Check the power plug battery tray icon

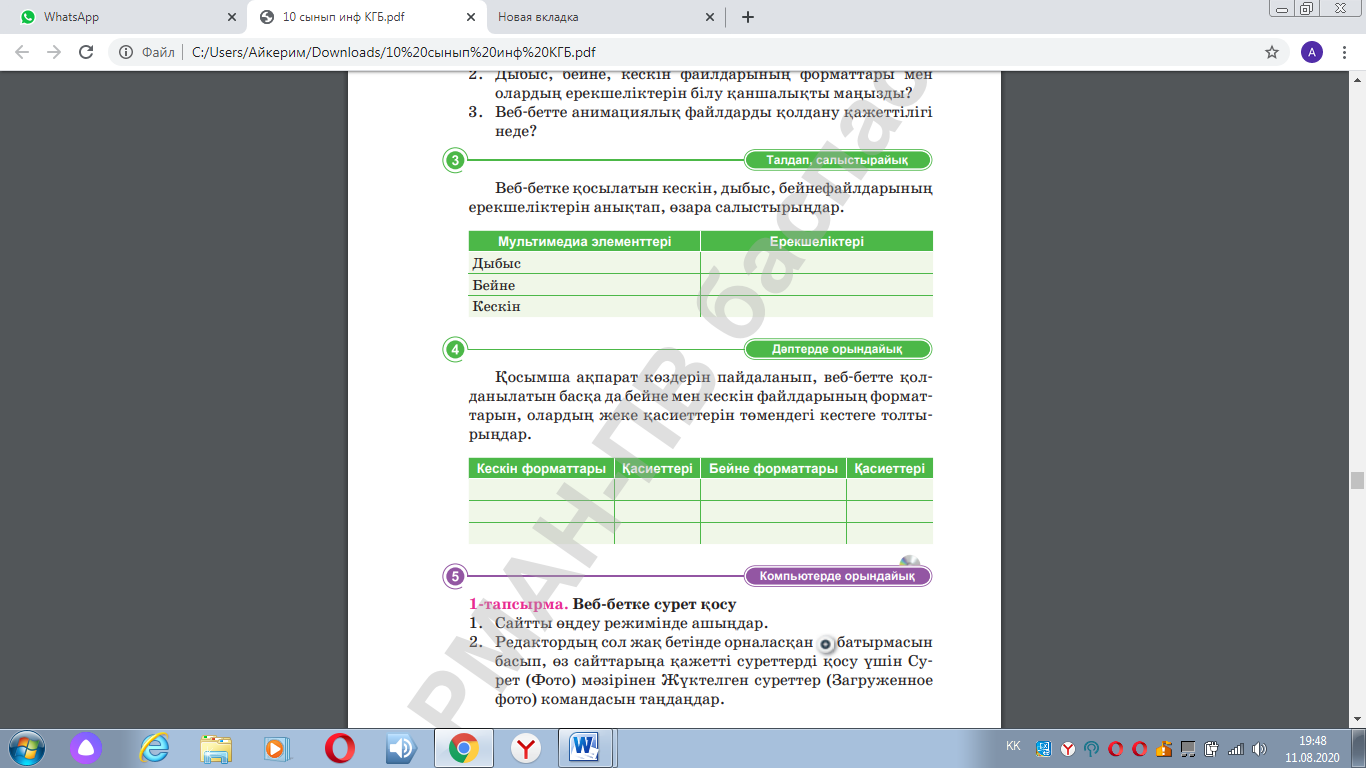click(x=1211, y=748)
